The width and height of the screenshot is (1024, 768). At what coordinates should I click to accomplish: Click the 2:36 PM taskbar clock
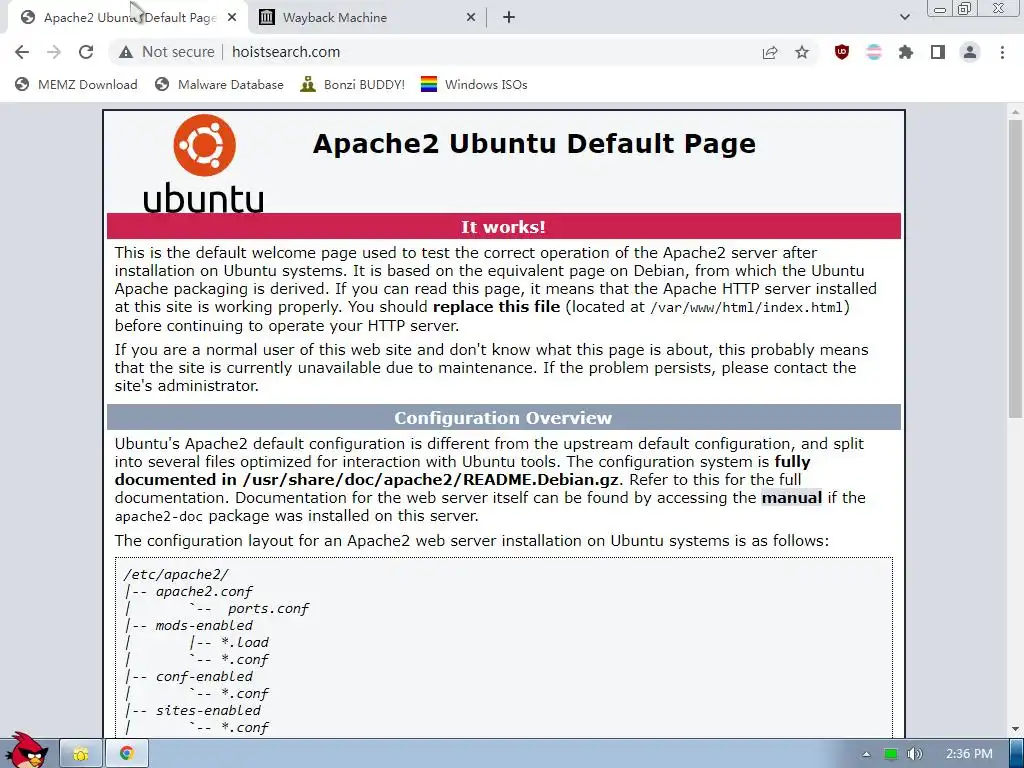969,754
